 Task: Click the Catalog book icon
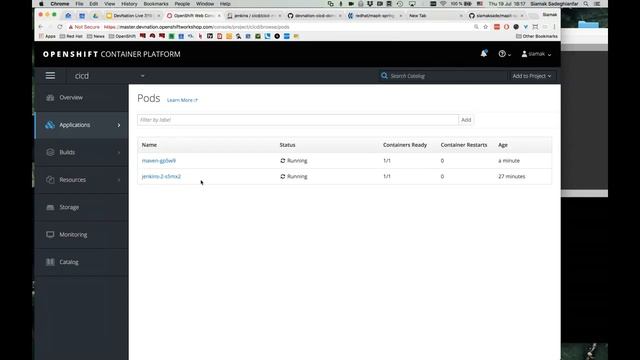50,262
